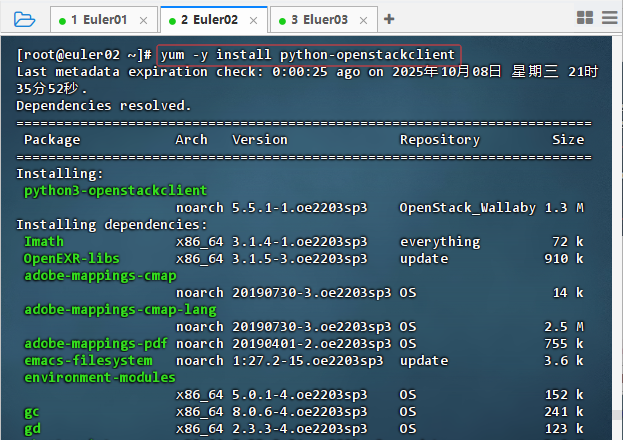
Task: Click the Package column header
Action: click(52, 140)
